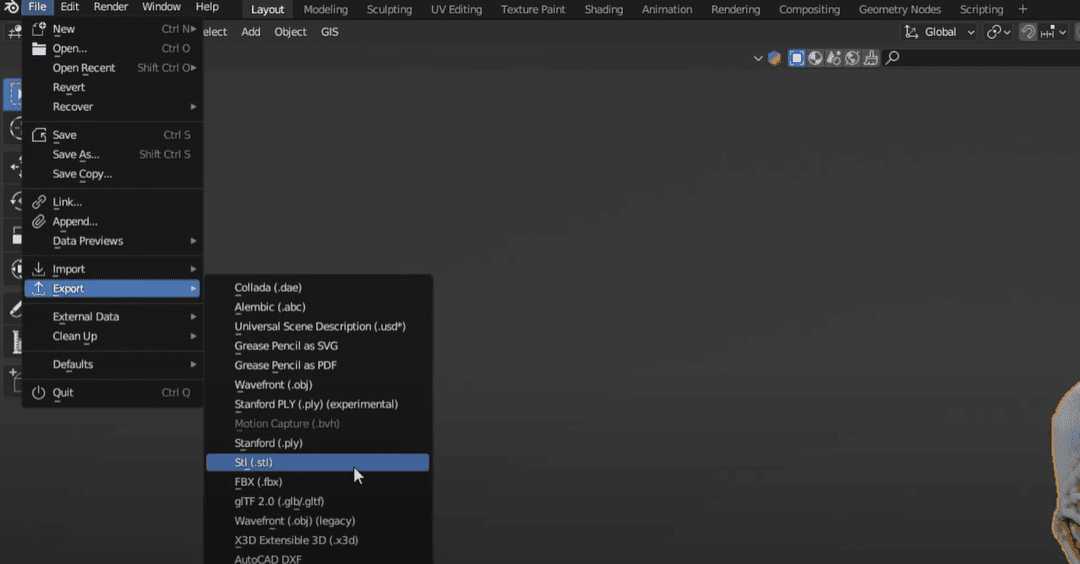Click the Import download-arrow icon
Viewport: 1080px width, 564px height.
[x=39, y=269]
